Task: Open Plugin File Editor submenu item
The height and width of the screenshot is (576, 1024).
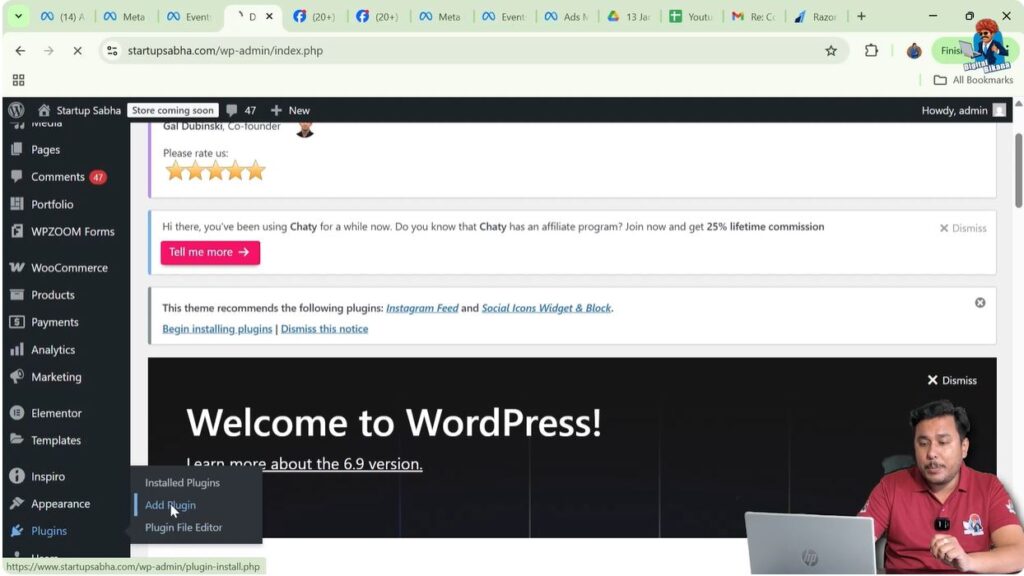Action: 184,527
